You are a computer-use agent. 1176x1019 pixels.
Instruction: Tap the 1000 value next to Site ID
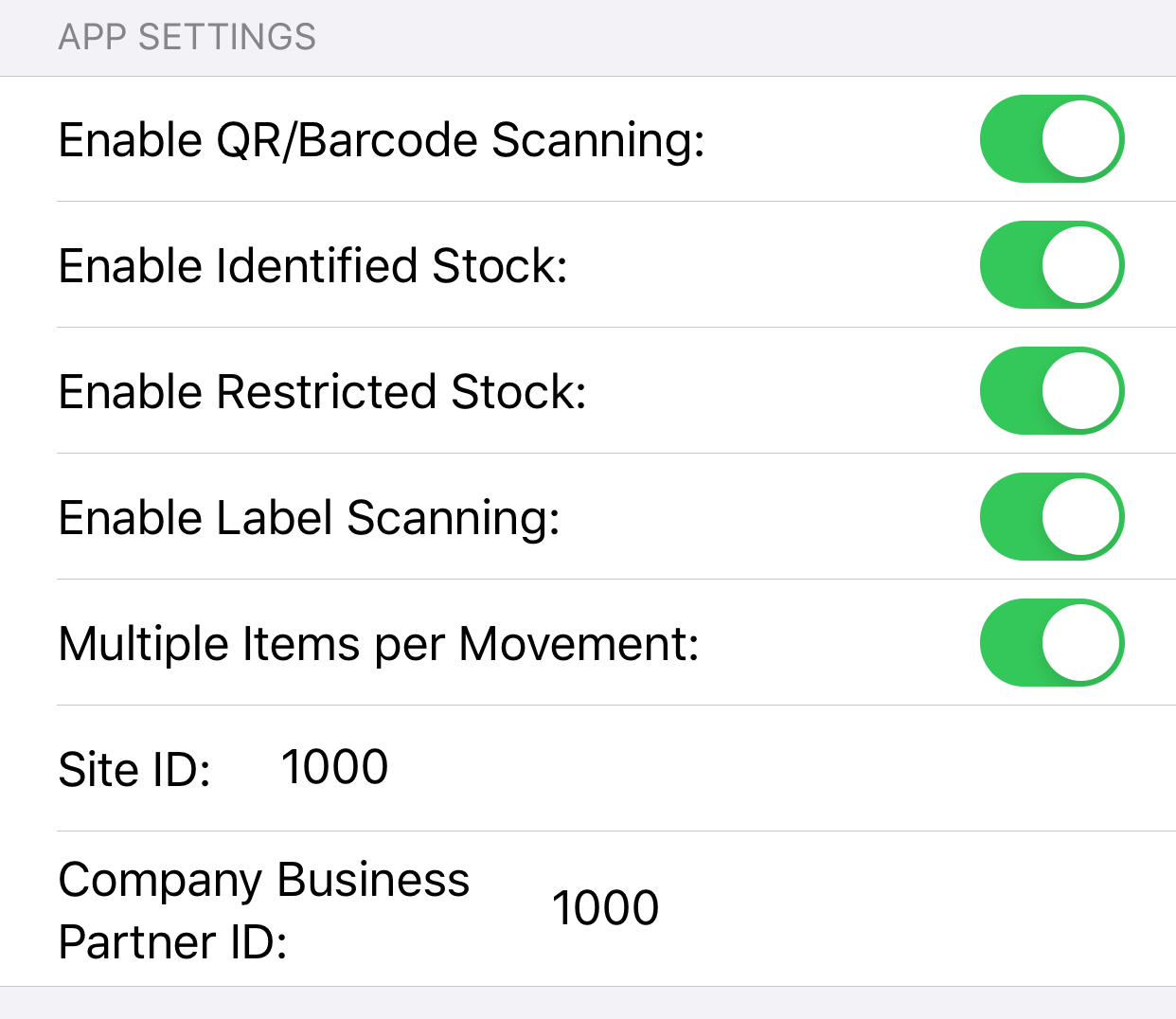tap(336, 767)
